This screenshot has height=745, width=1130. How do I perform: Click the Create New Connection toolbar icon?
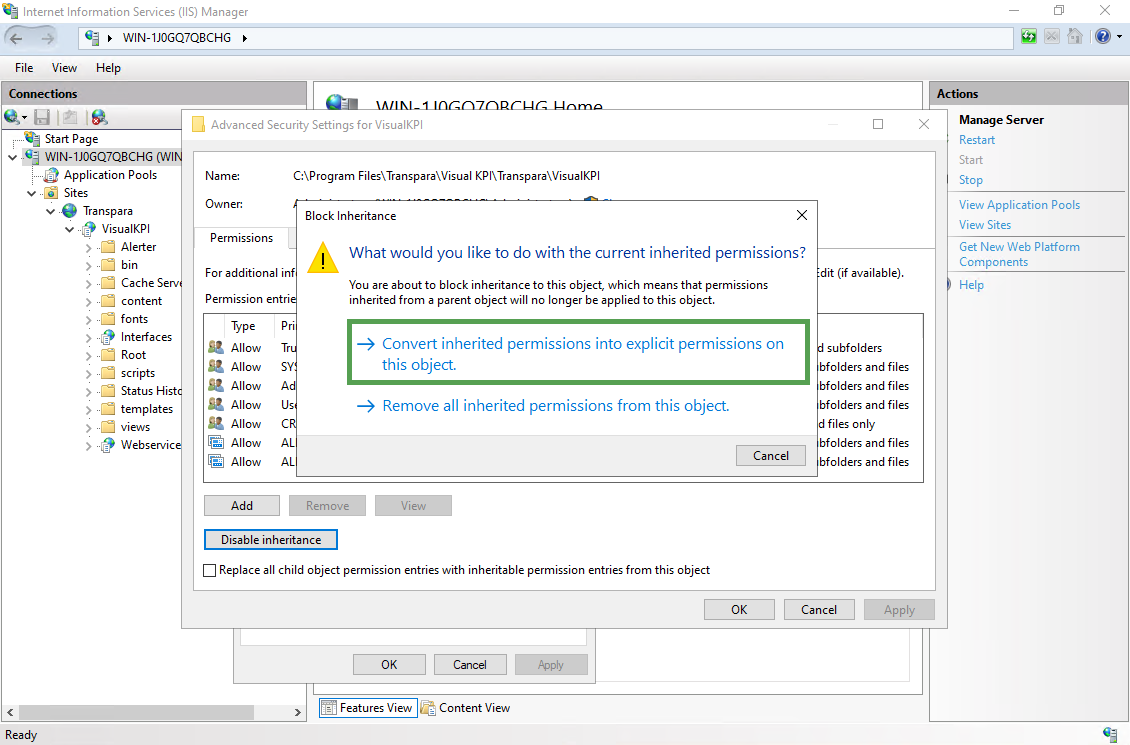pos(12,117)
